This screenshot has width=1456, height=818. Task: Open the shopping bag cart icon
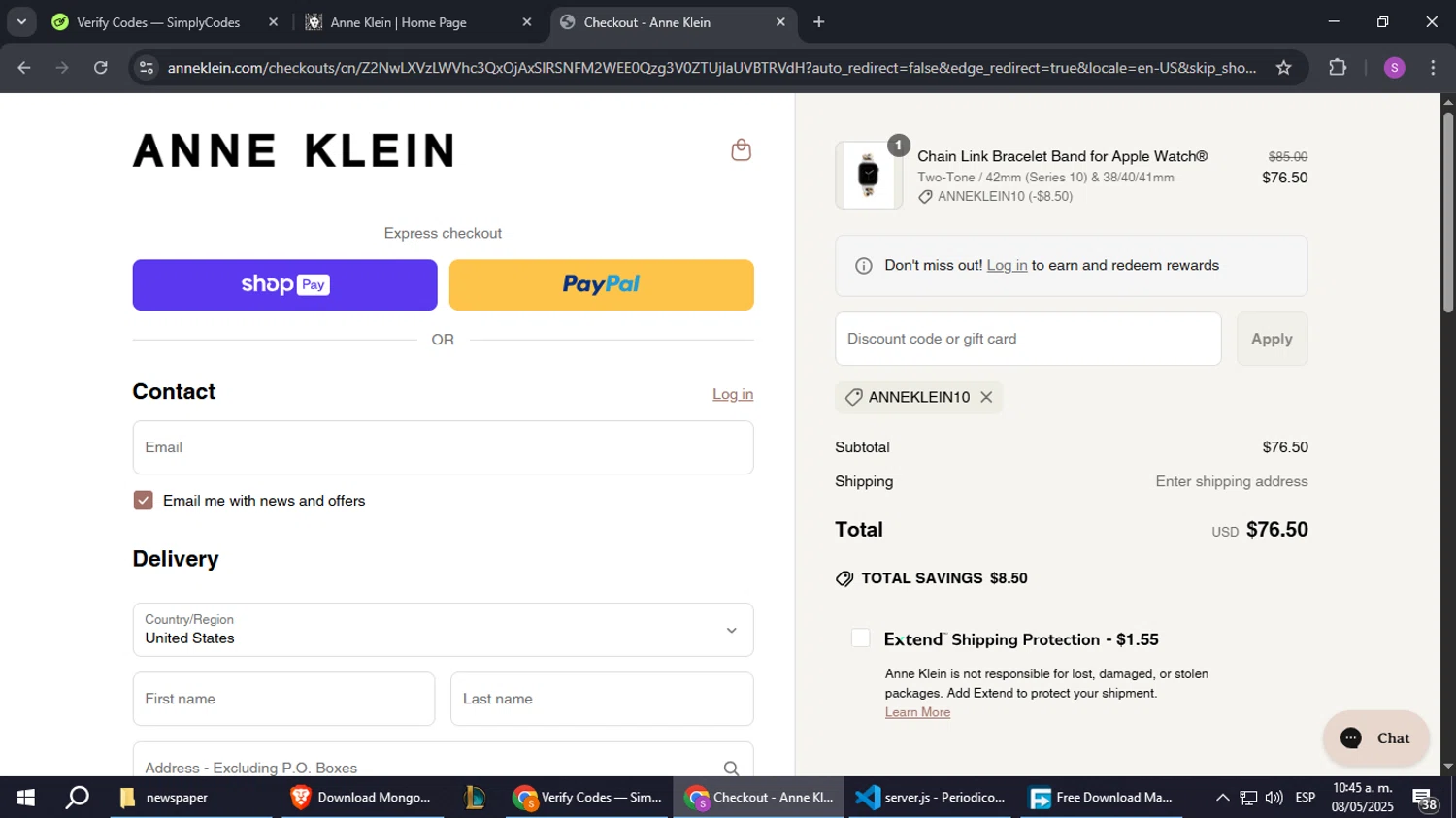pyautogui.click(x=741, y=149)
